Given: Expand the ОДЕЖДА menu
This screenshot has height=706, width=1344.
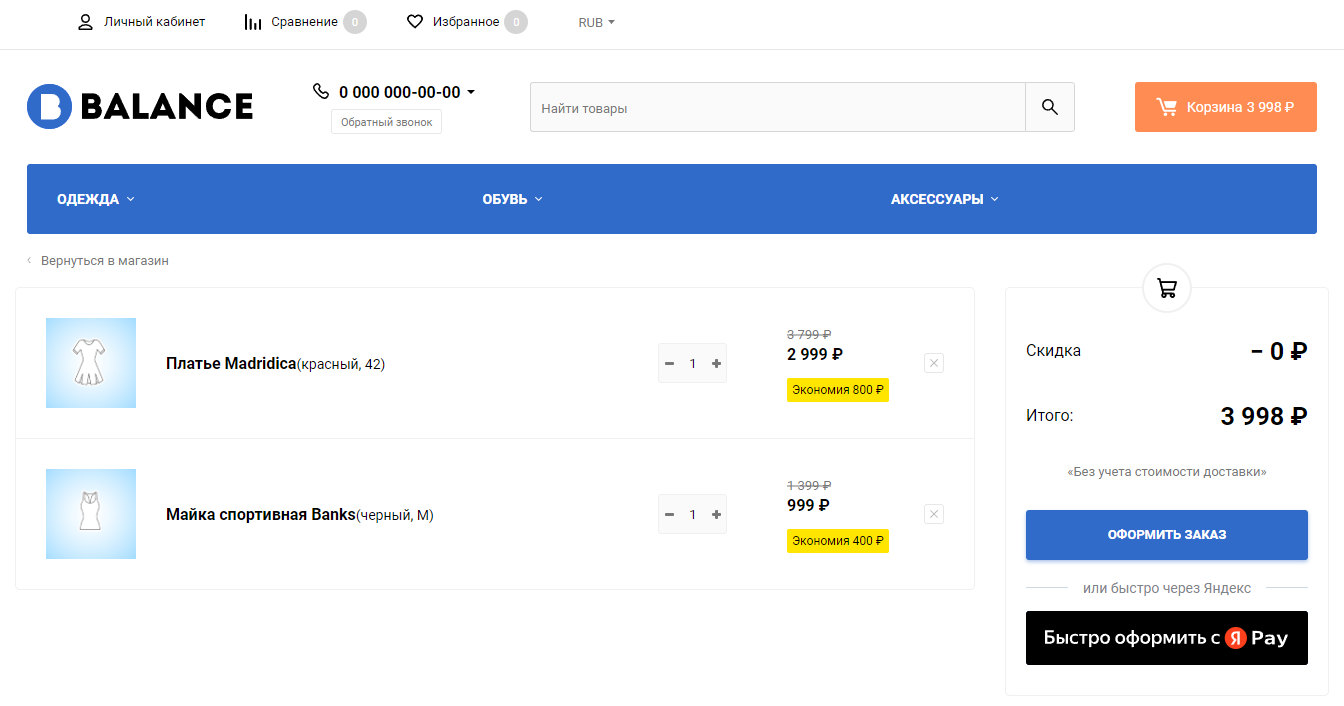Looking at the screenshot, I should (x=96, y=199).
